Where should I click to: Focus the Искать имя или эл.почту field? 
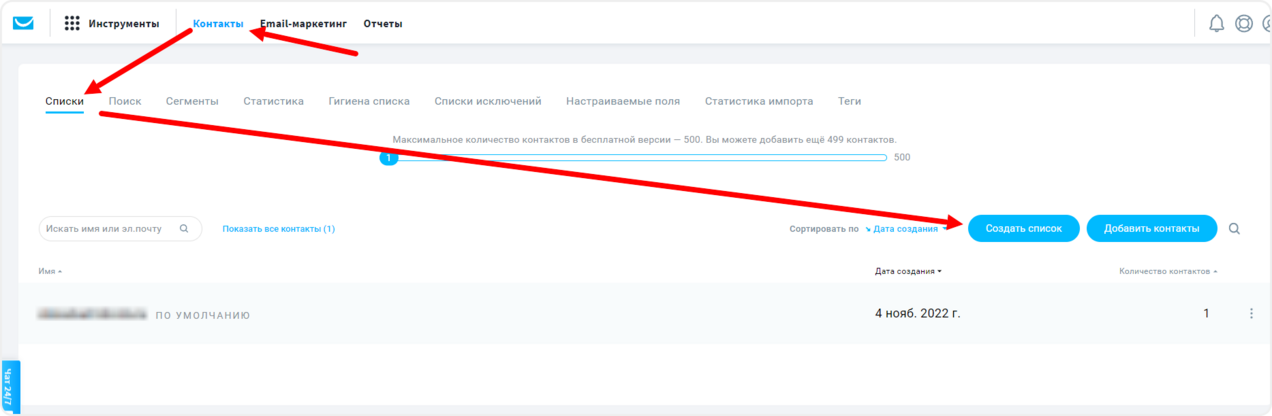[120, 229]
